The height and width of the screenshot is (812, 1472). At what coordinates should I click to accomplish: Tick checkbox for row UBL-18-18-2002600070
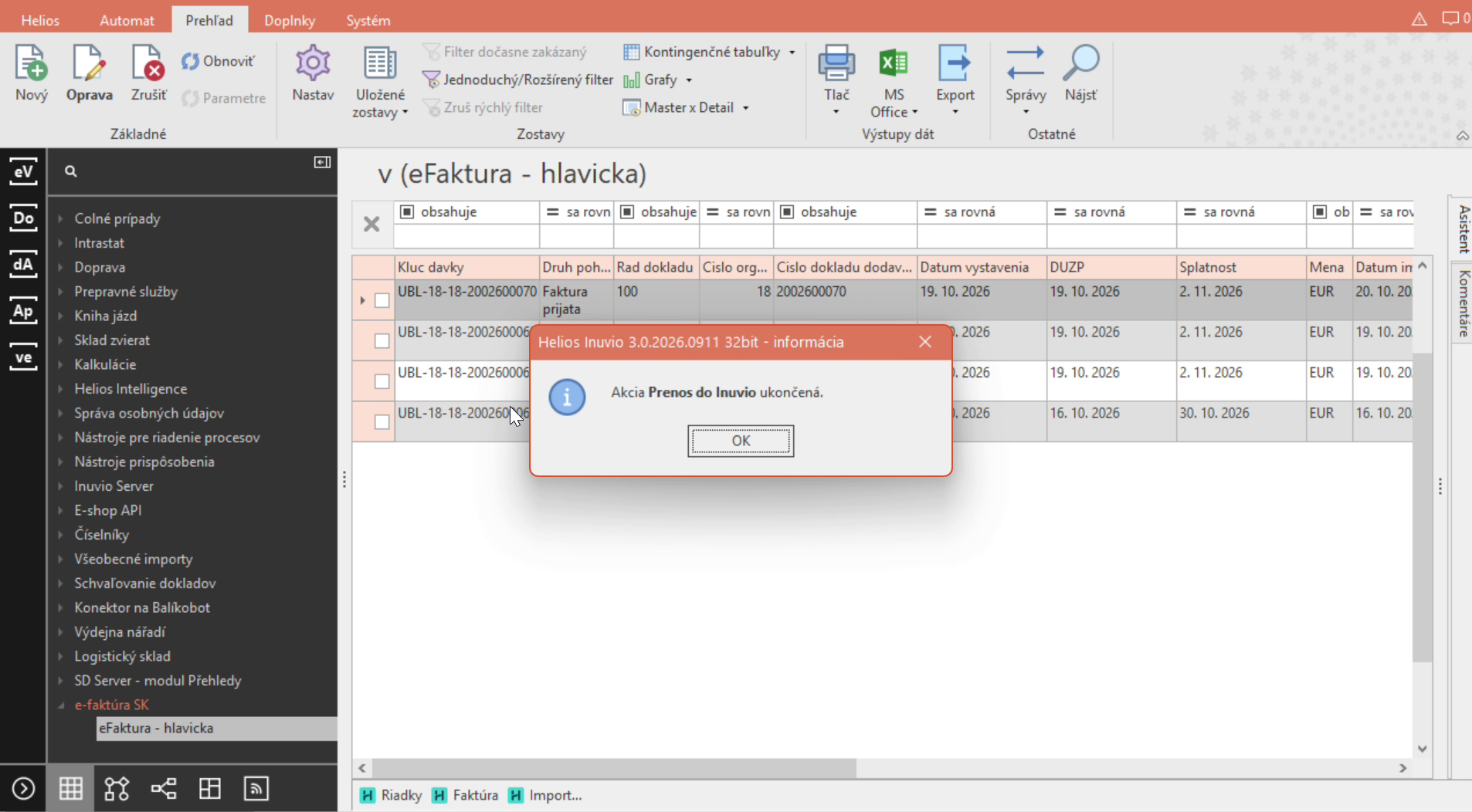click(382, 300)
